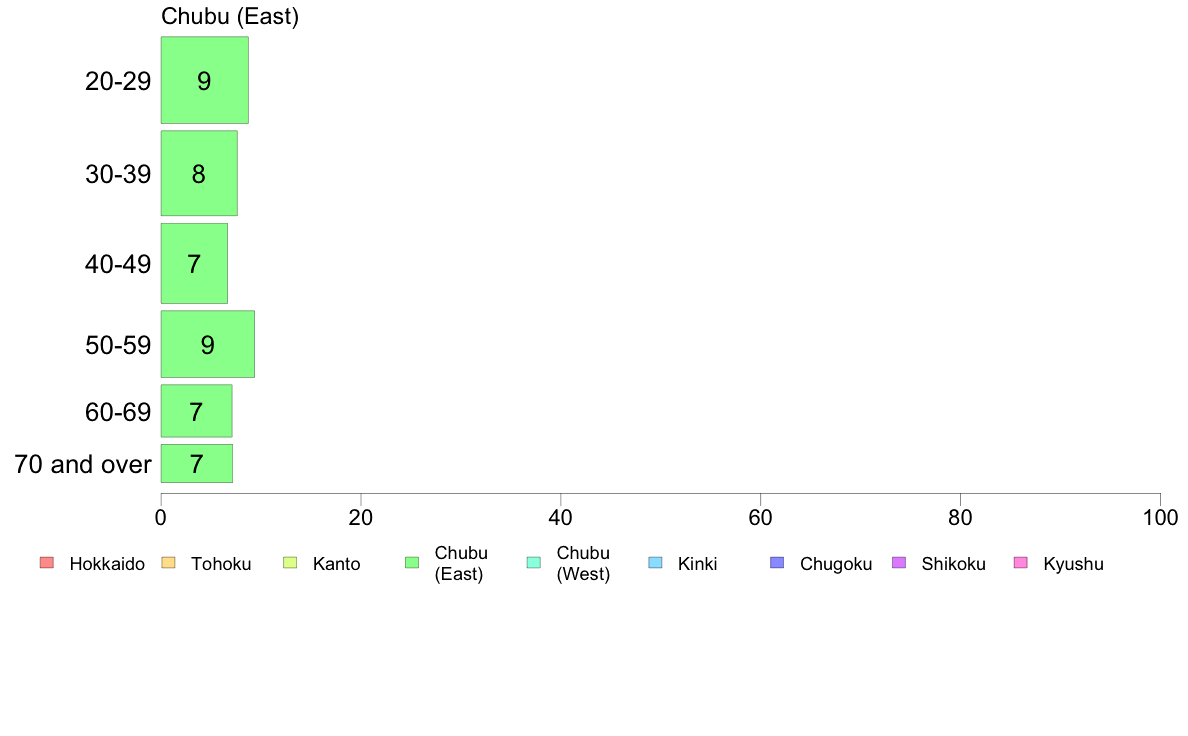The width and height of the screenshot is (1188, 736).
Task: Click the Chubu (East) green legend swatch
Action: tap(412, 562)
